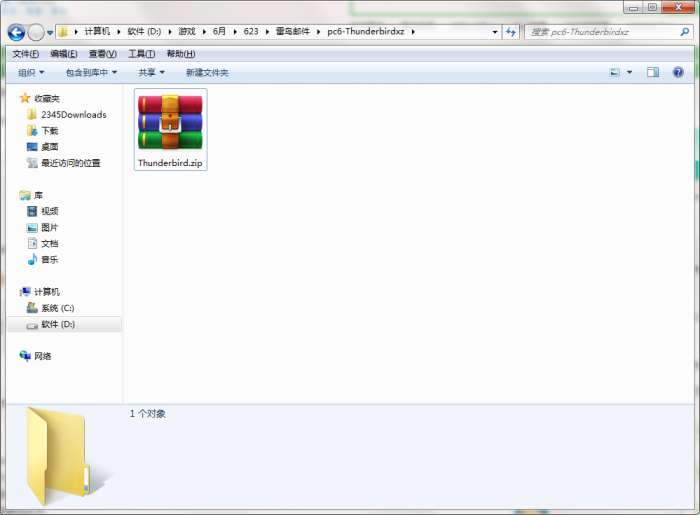The height and width of the screenshot is (515, 700).
Task: Open the 文件(F) menu
Action: tap(25, 54)
